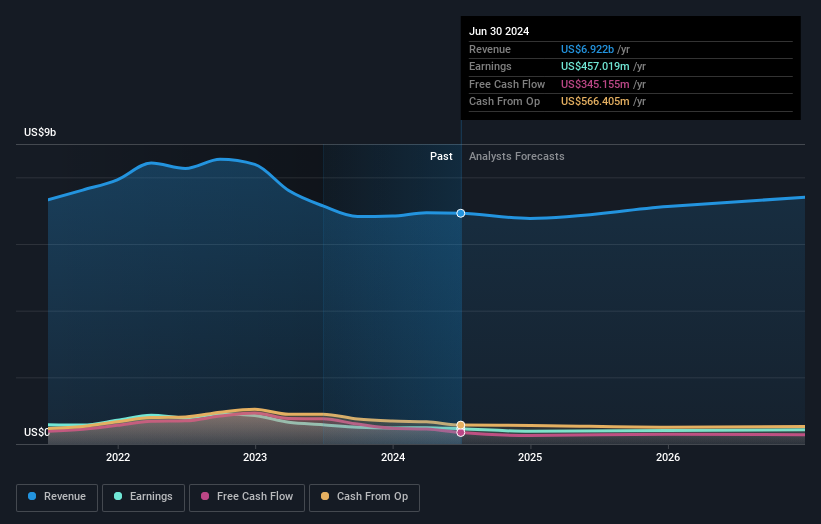The width and height of the screenshot is (821, 524).
Task: Click the Cash From Op row label in tooltip
Action: click(x=505, y=102)
